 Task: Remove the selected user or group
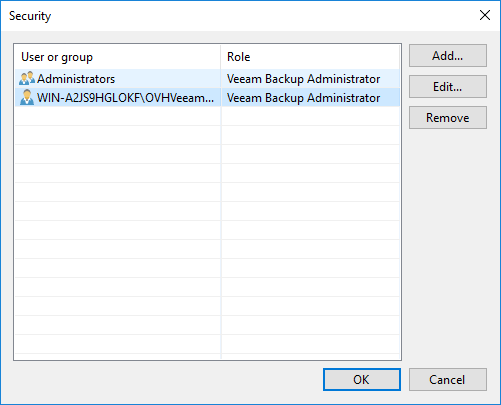pos(448,118)
